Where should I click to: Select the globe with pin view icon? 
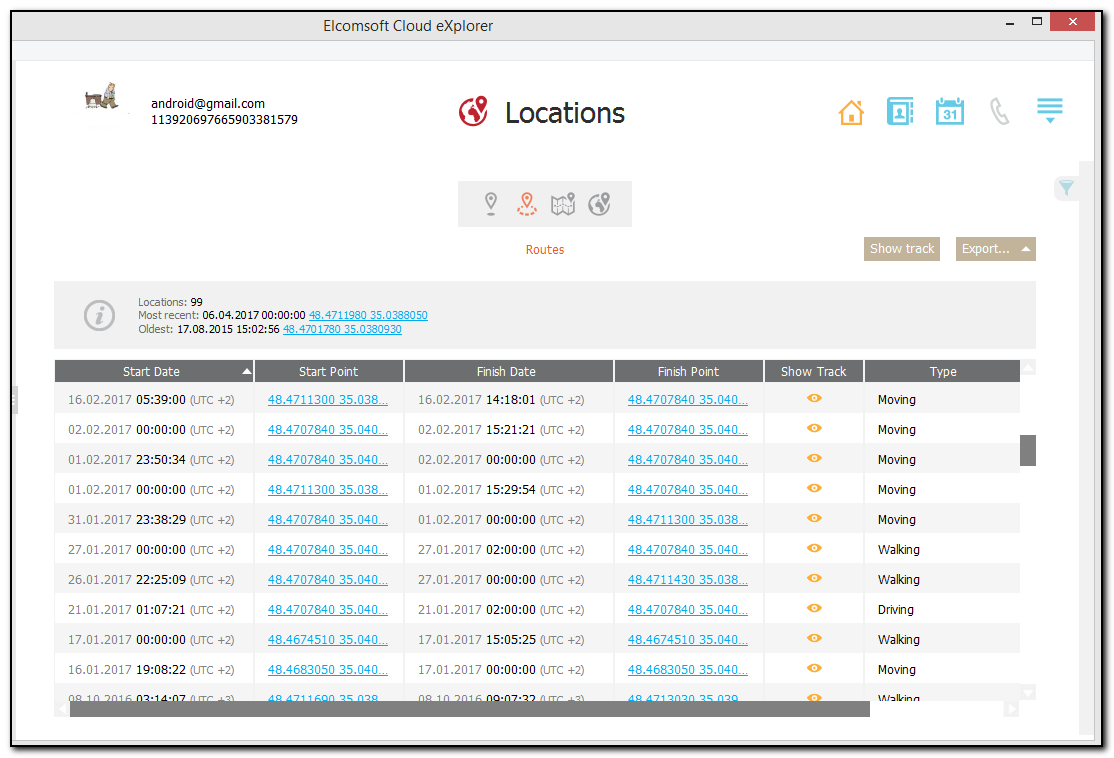[599, 204]
